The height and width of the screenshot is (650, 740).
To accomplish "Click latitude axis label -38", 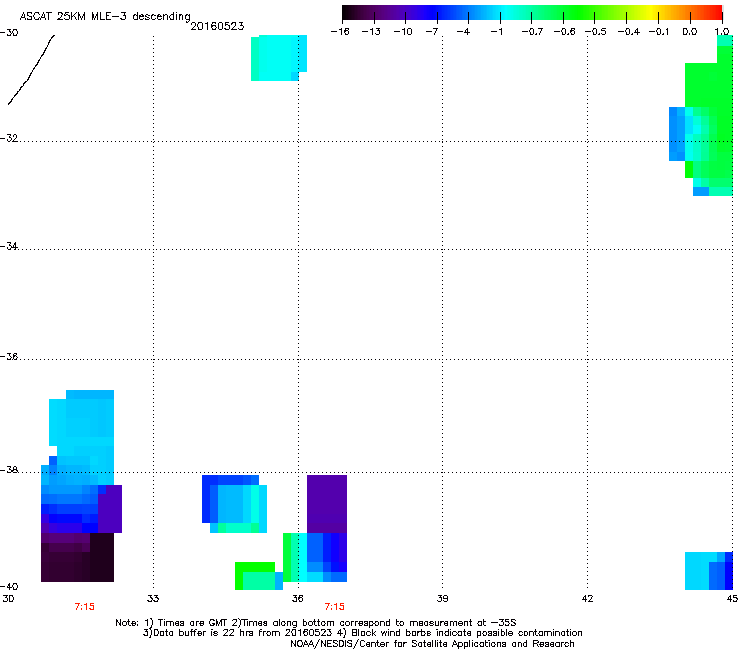I will 9,470.
